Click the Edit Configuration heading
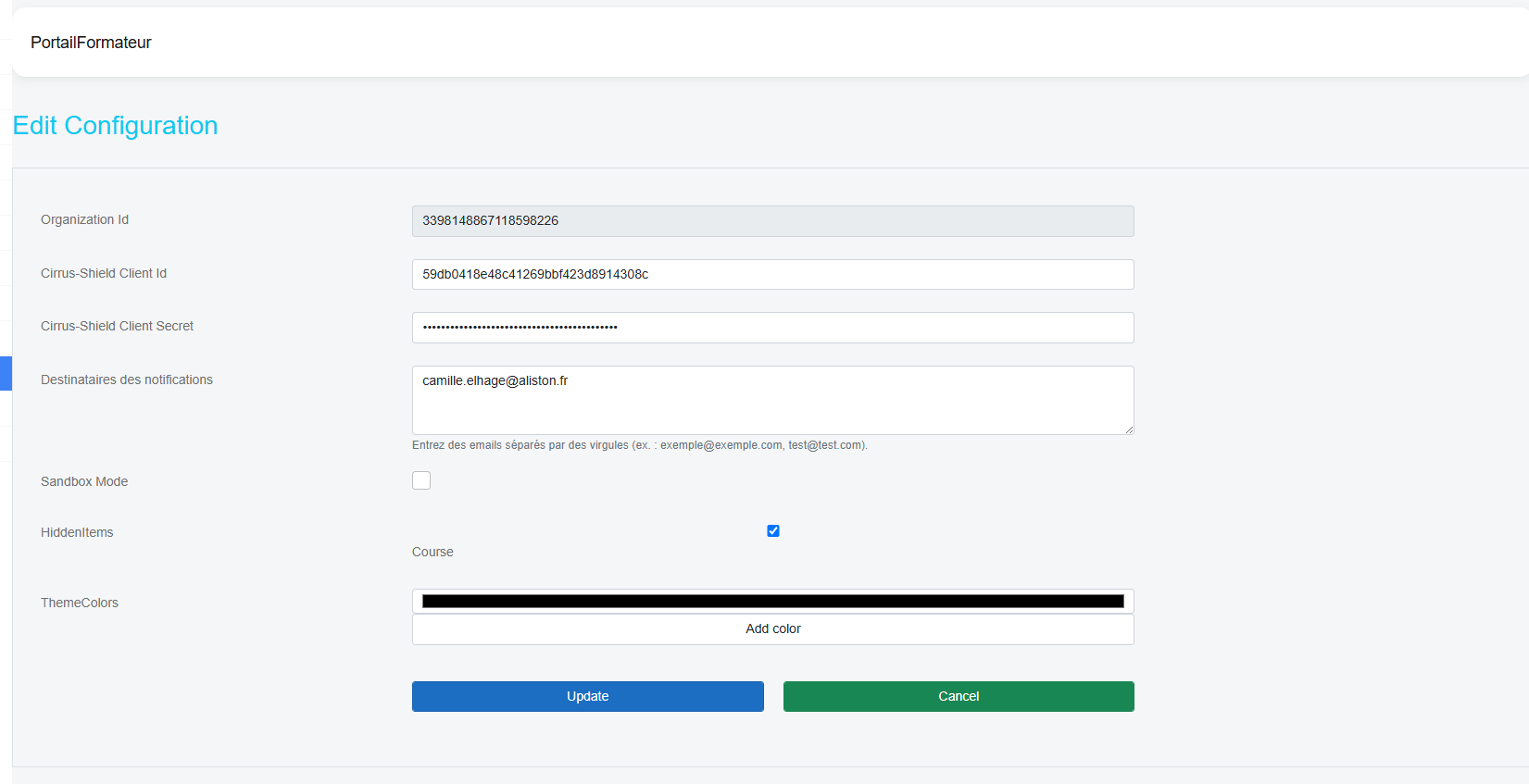This screenshot has width=1529, height=784. click(116, 126)
